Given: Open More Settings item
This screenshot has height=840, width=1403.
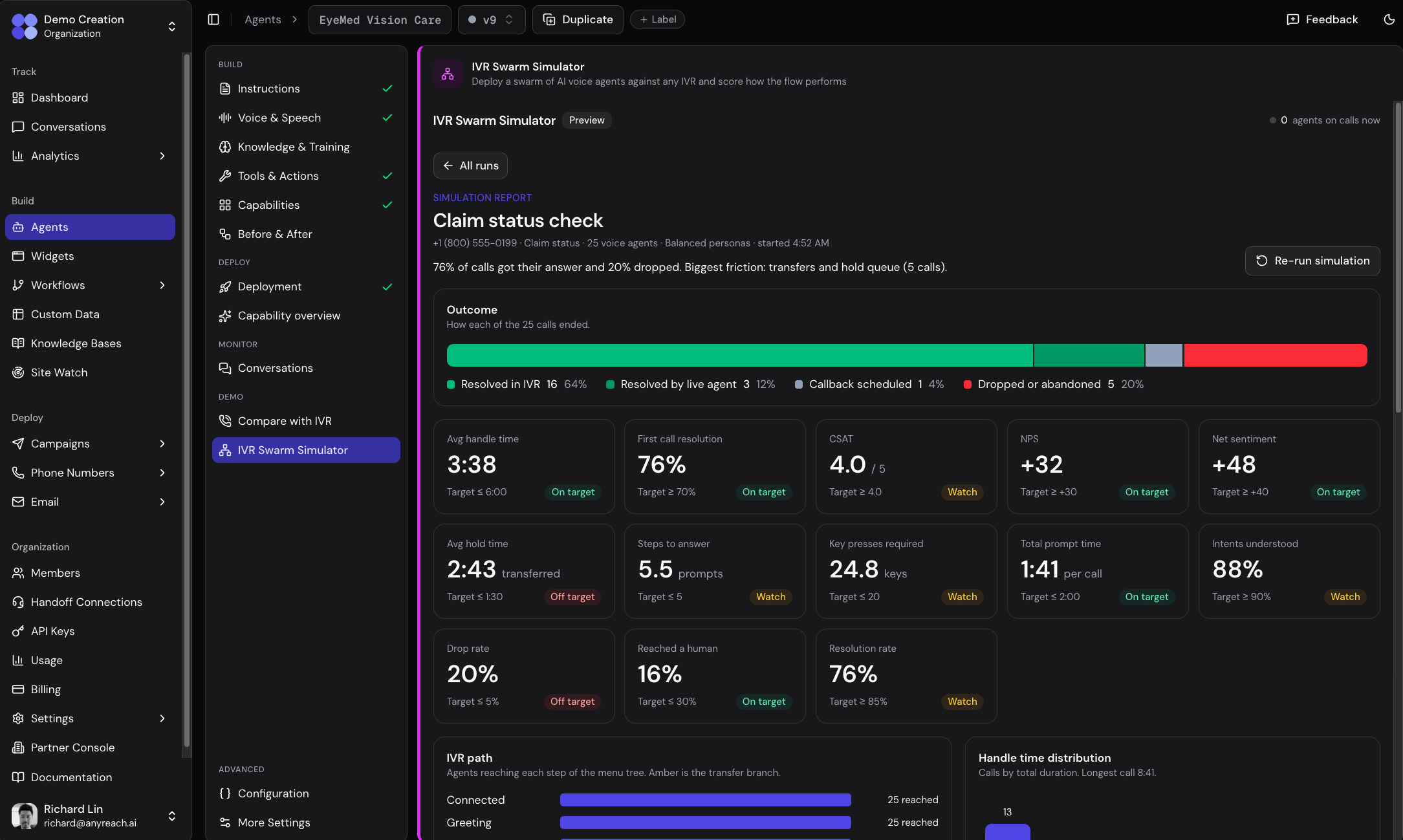Looking at the screenshot, I should click(x=306, y=823).
